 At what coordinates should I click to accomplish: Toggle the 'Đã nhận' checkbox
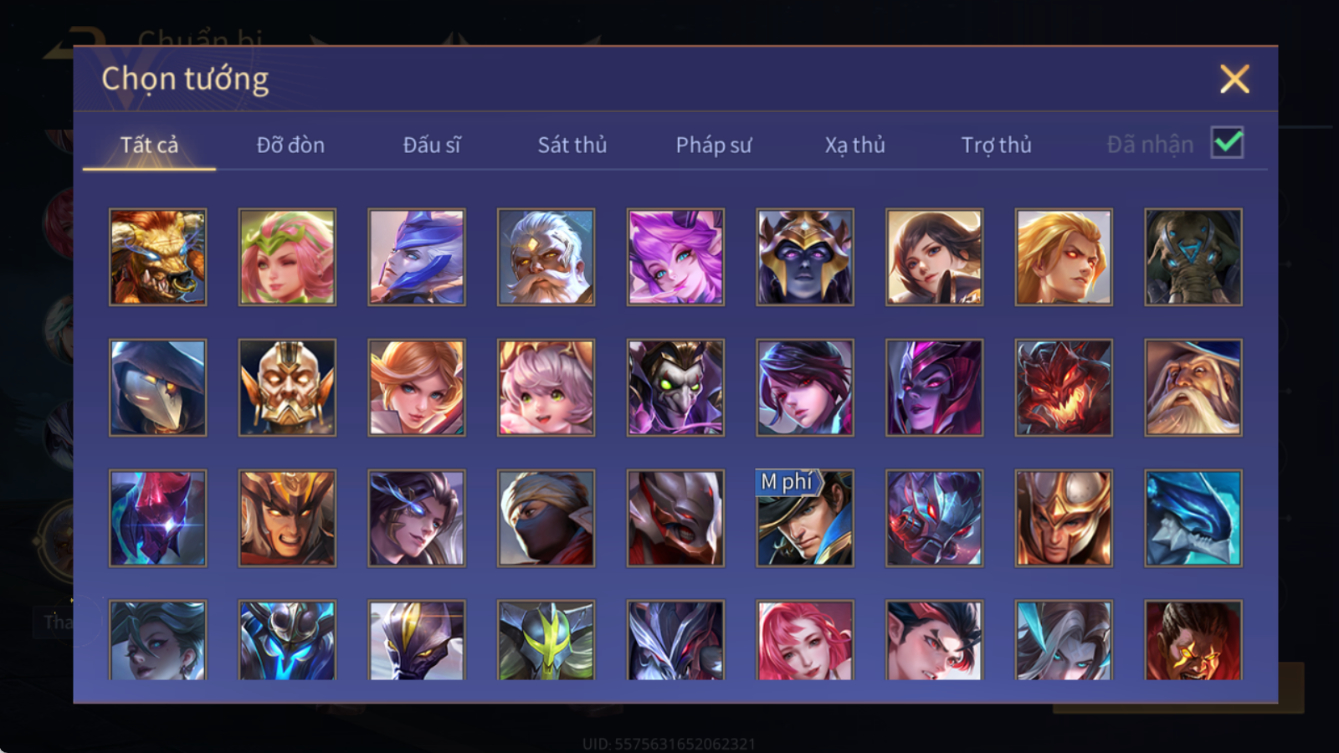1227,143
